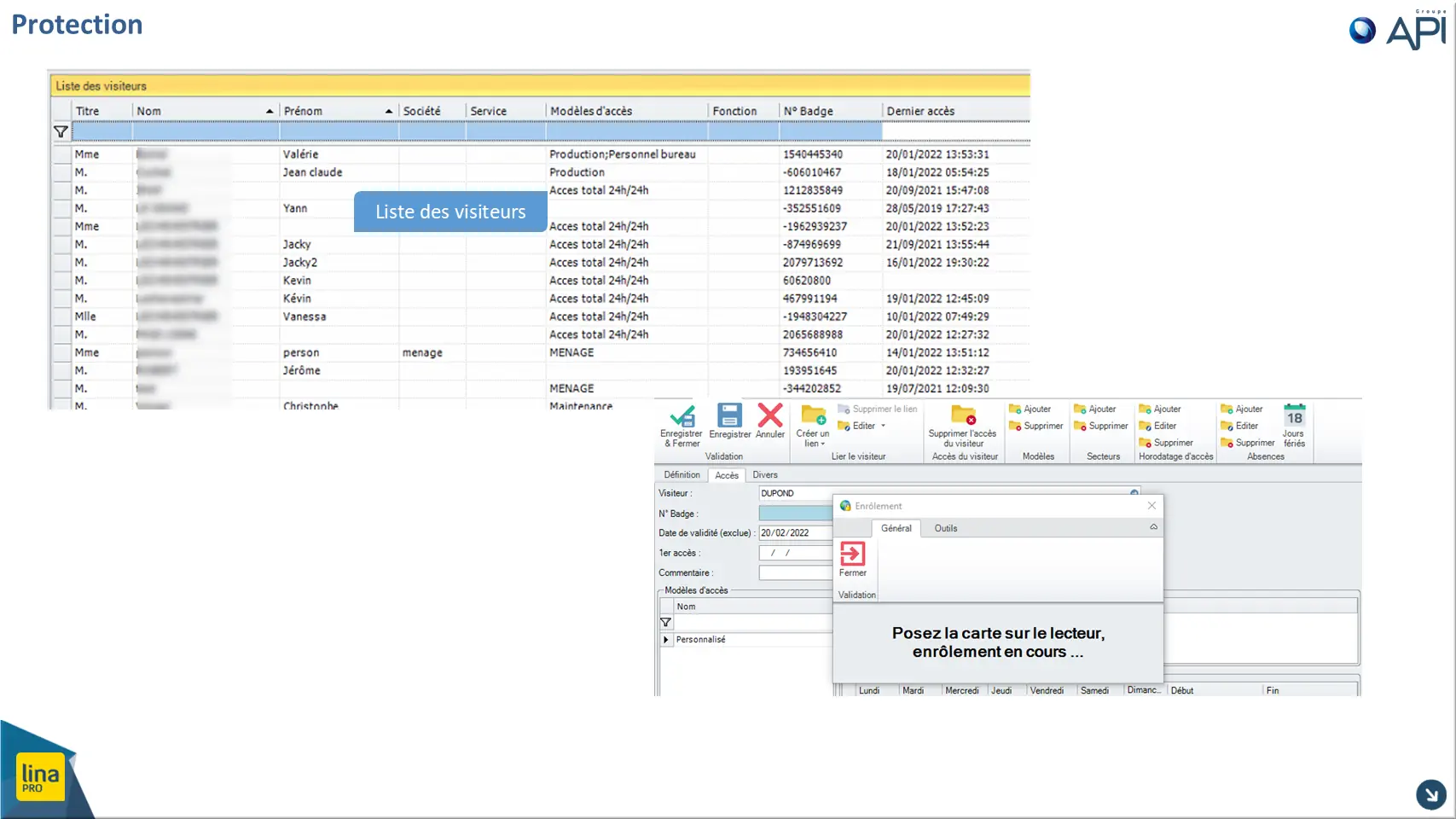Click Ajouter in the Horodatage d'accès group
Viewport: 1456px width, 819px height.
tap(1159, 409)
